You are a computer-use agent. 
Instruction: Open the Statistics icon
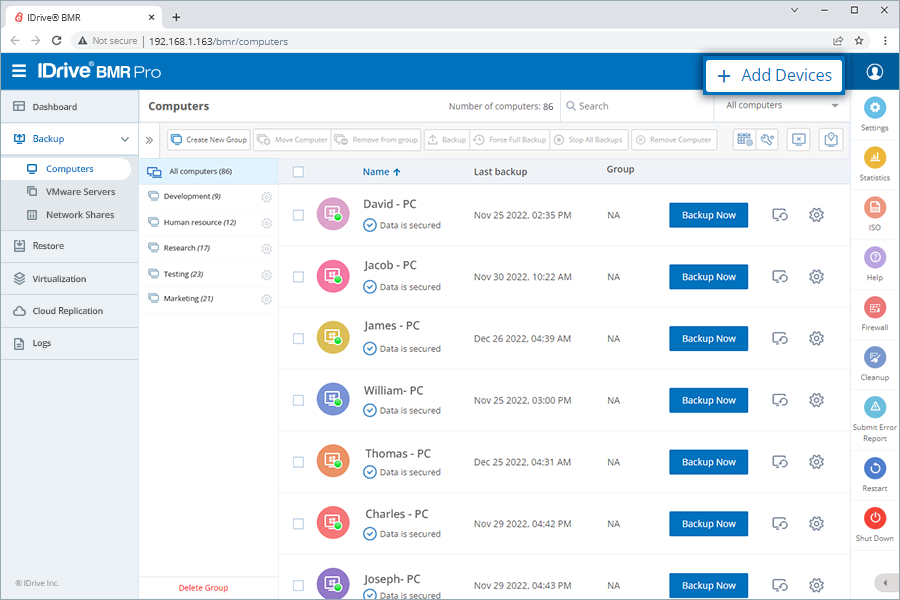pos(874,157)
